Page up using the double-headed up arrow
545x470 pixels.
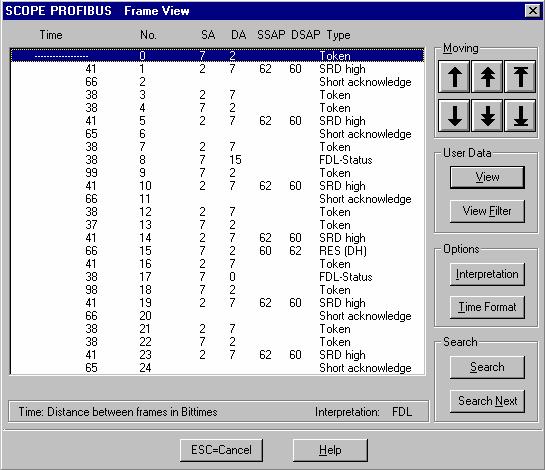(x=487, y=76)
